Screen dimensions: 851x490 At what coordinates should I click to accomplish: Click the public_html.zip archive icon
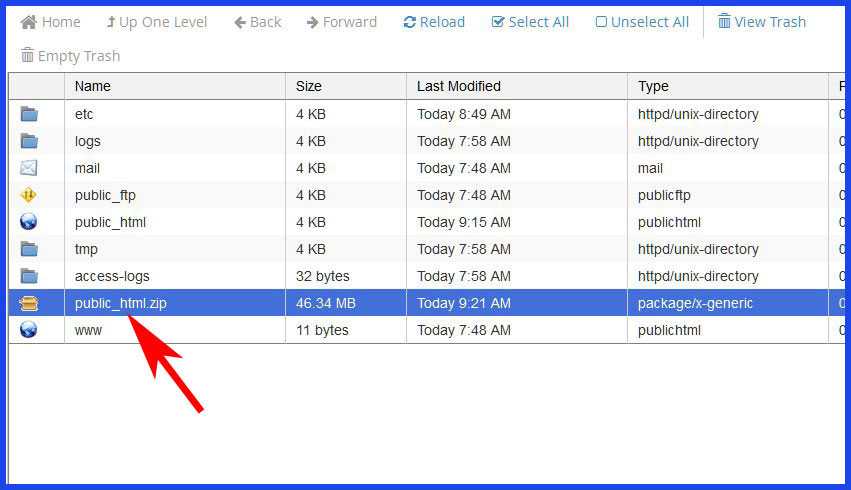coord(29,303)
